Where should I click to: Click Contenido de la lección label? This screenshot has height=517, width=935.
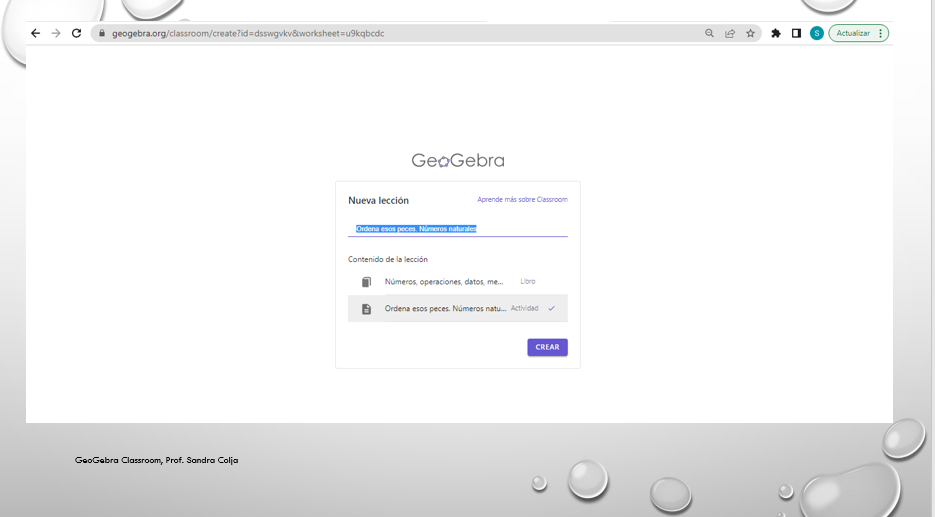point(388,259)
